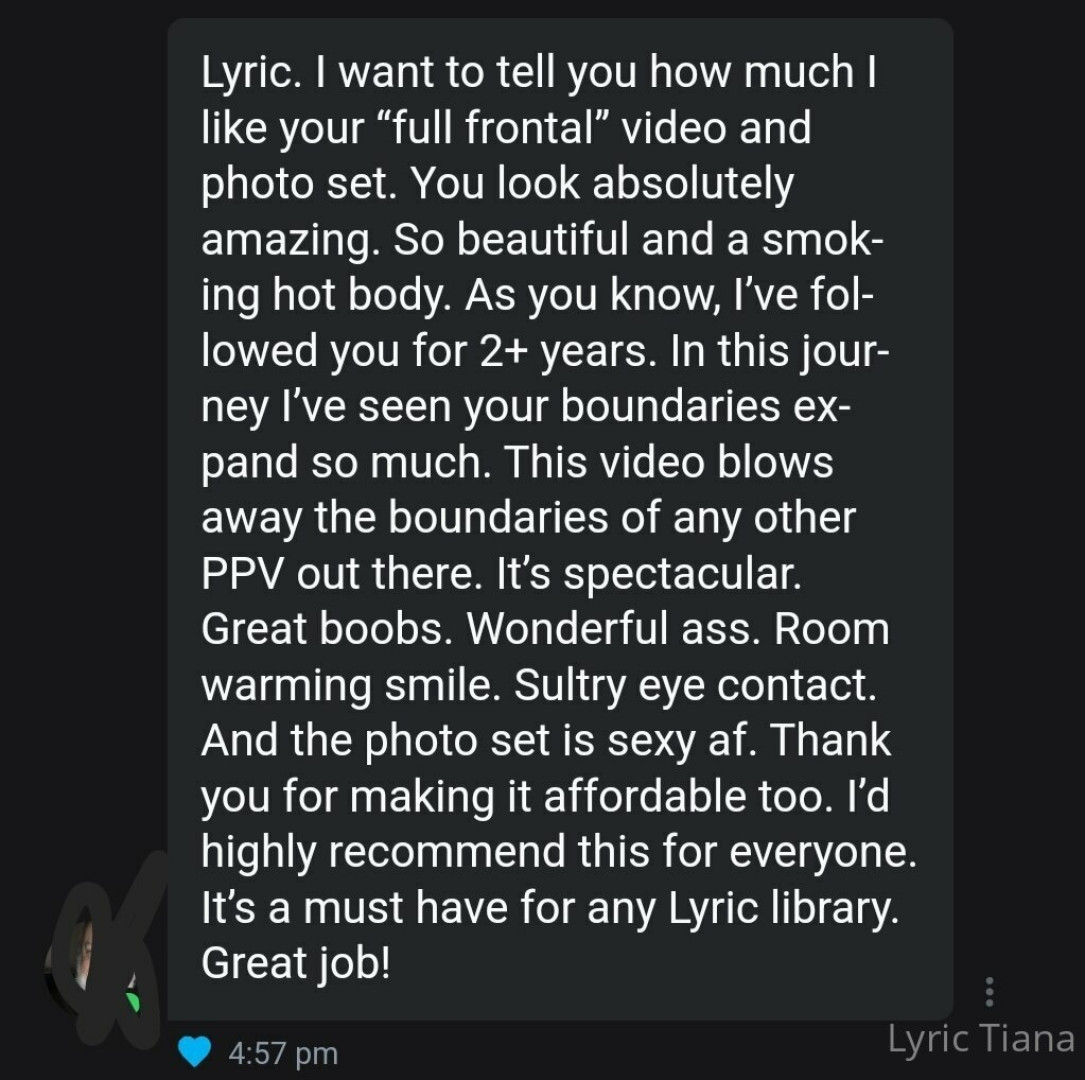The height and width of the screenshot is (1080, 1085).
Task: Click the Lyric Tiana watermark text
Action: point(980,1038)
